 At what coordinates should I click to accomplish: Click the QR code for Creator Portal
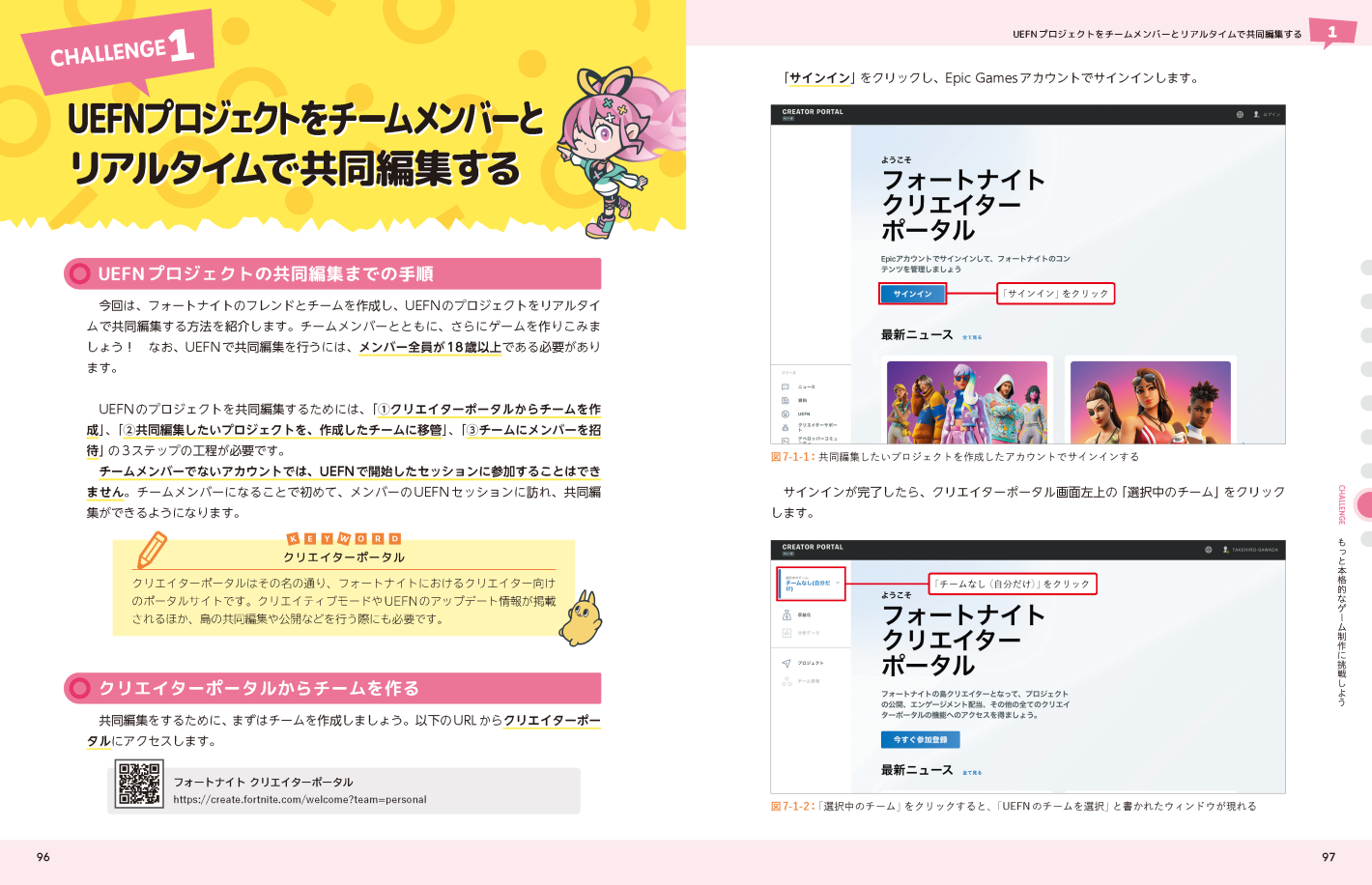(x=139, y=784)
